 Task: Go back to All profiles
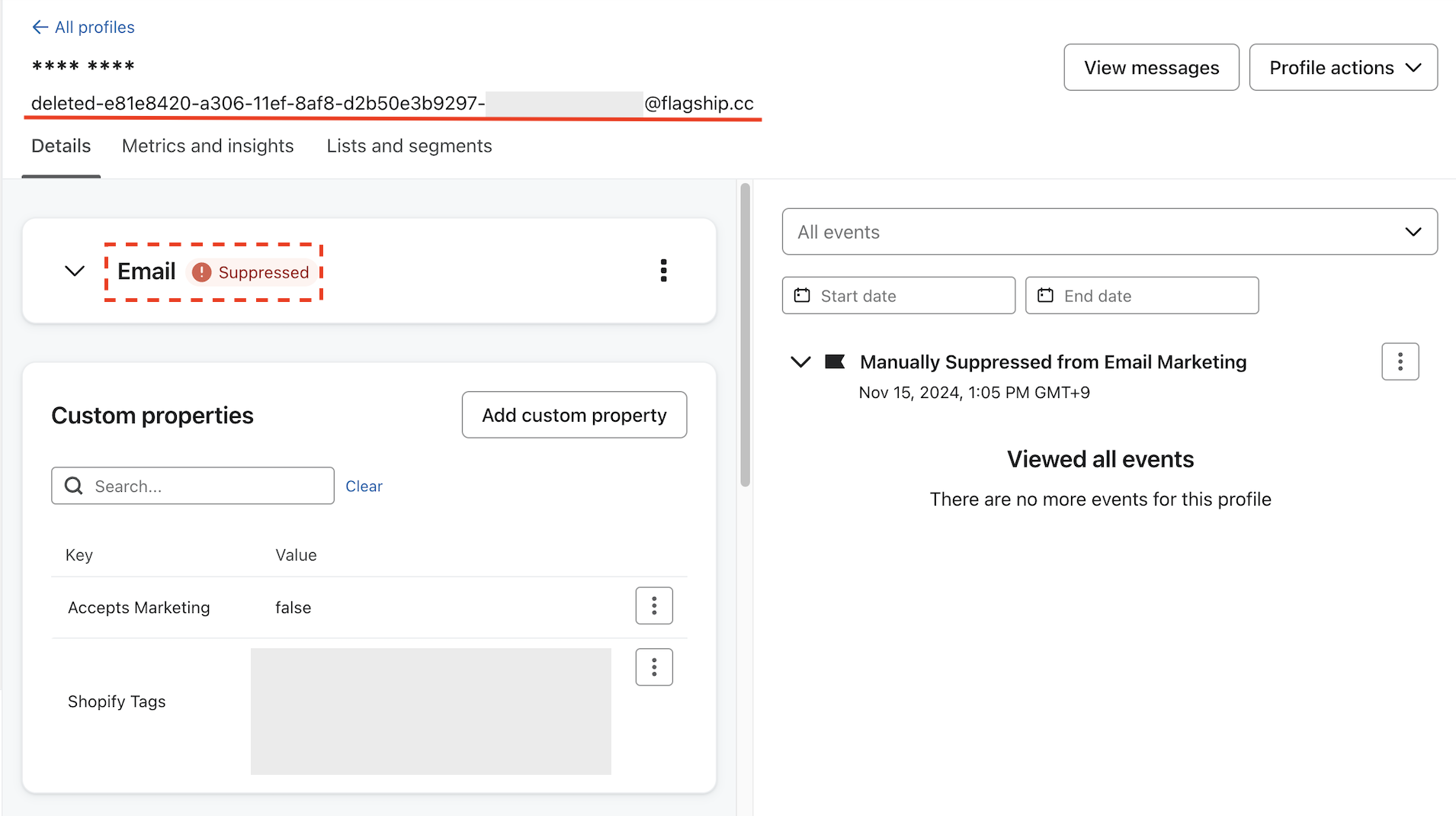point(83,27)
